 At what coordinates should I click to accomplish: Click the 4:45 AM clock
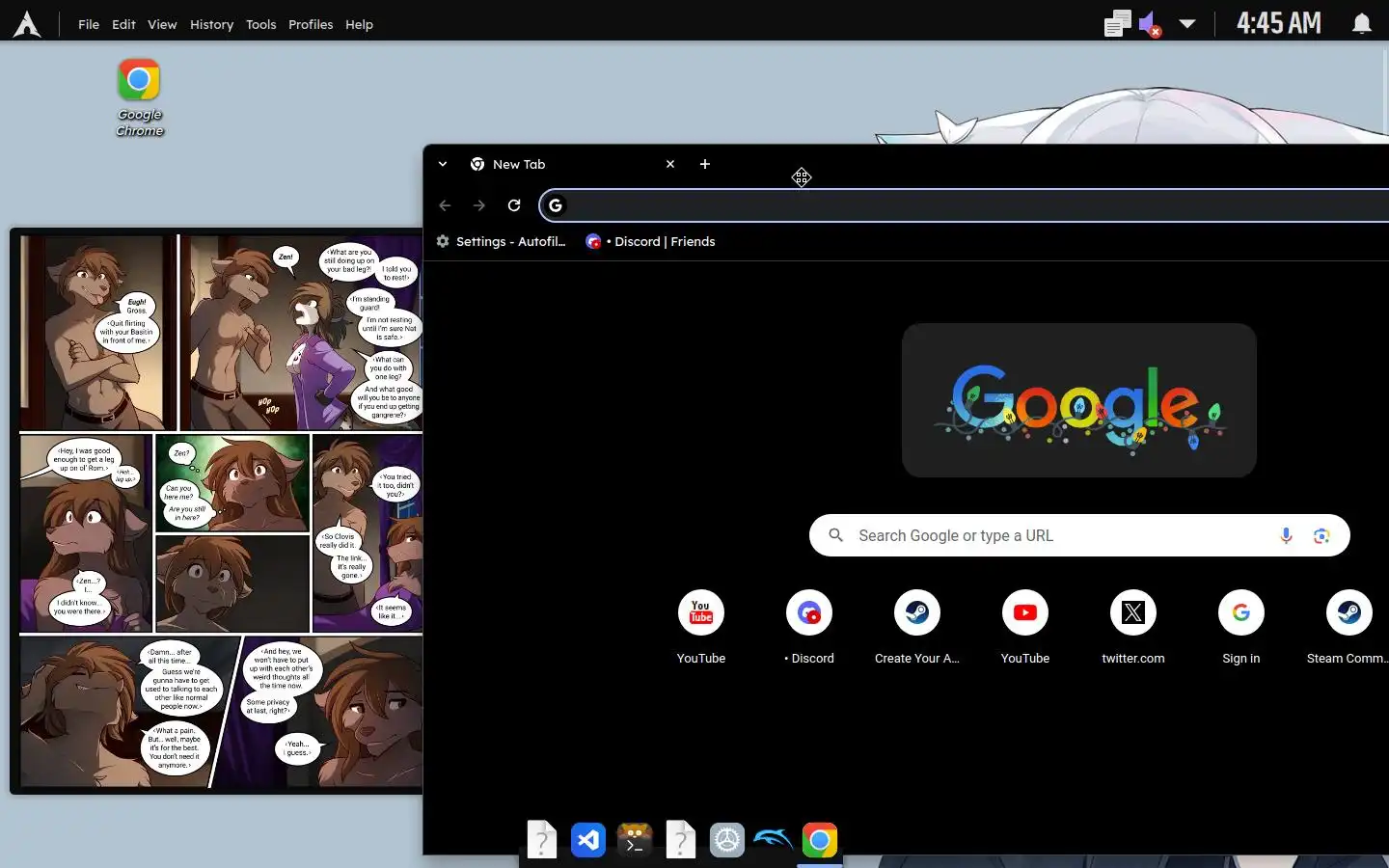click(1279, 23)
